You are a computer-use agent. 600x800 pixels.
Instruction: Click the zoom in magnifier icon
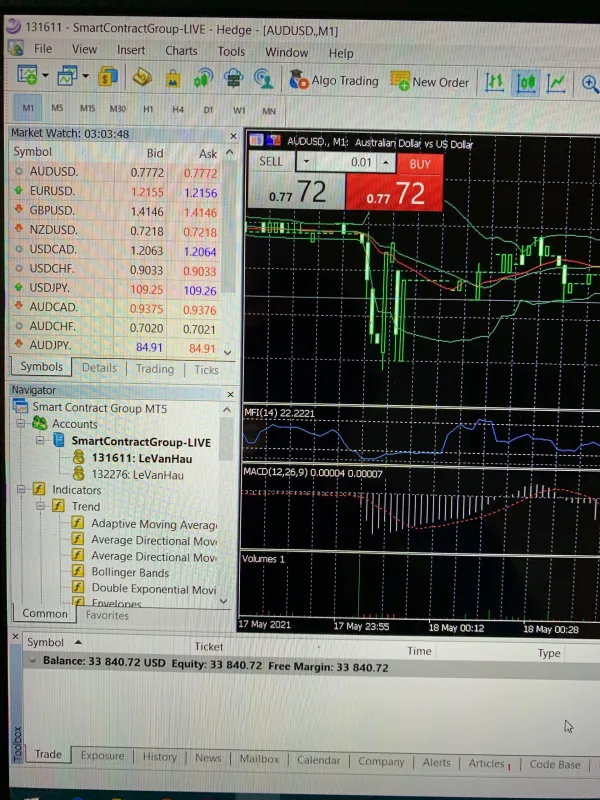(589, 82)
